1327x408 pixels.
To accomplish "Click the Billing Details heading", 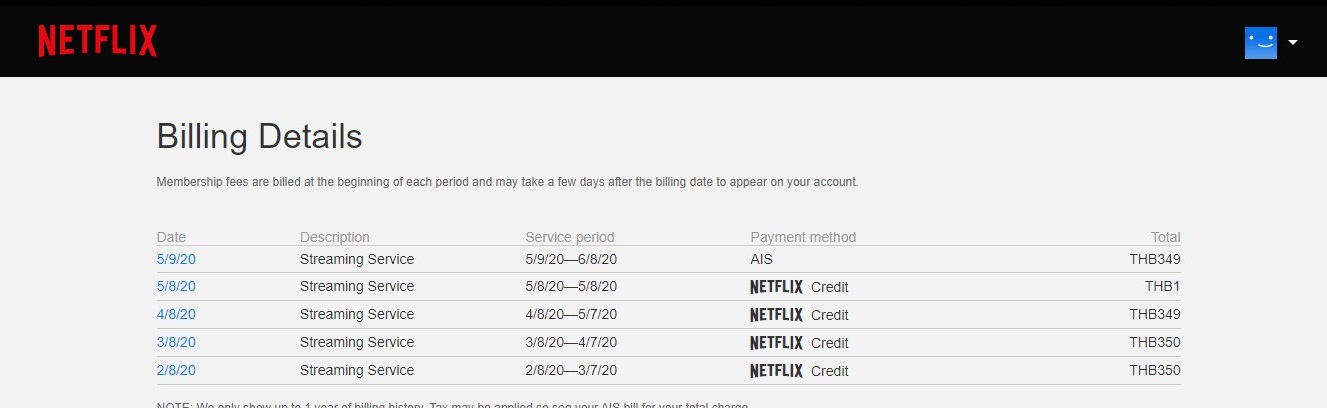I will 259,136.
